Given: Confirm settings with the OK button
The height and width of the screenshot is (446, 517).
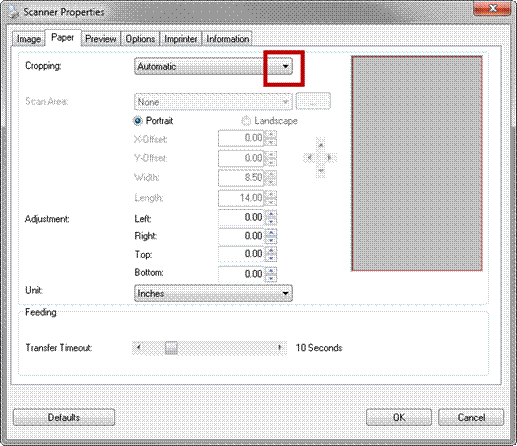Looking at the screenshot, I should [399, 417].
